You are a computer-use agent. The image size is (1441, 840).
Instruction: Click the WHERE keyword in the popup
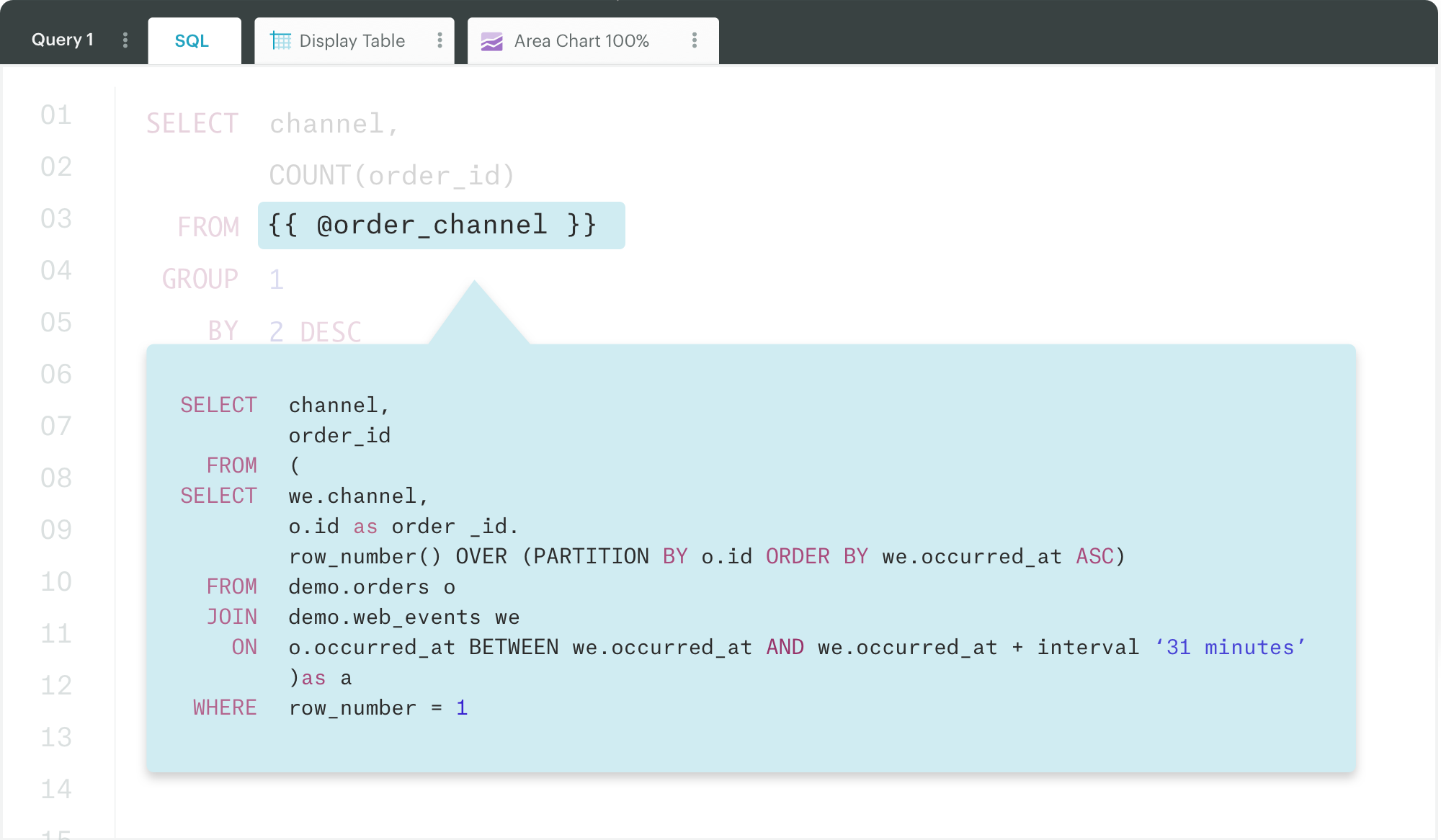[225, 708]
